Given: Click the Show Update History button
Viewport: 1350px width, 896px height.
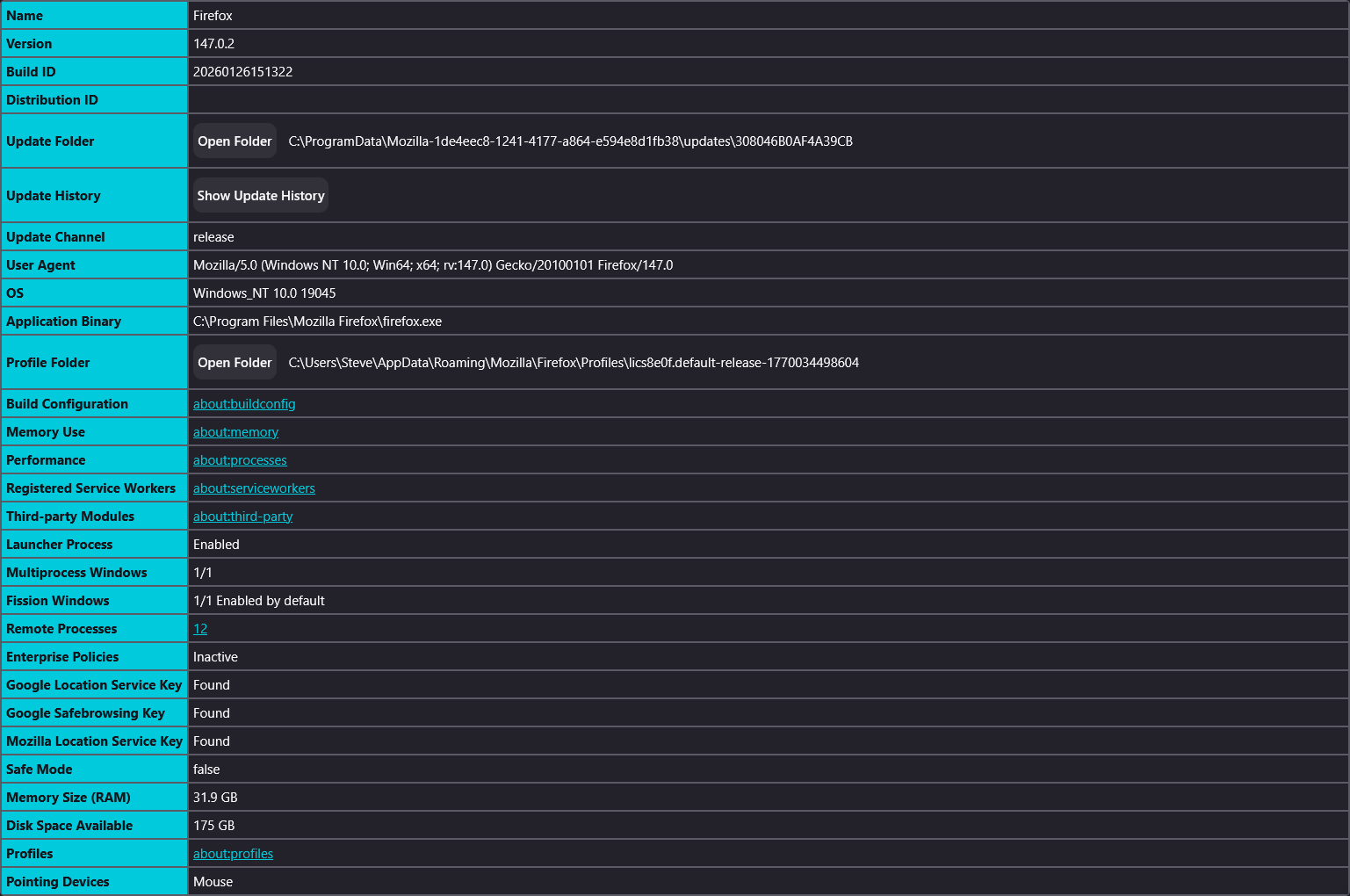Looking at the screenshot, I should [261, 196].
